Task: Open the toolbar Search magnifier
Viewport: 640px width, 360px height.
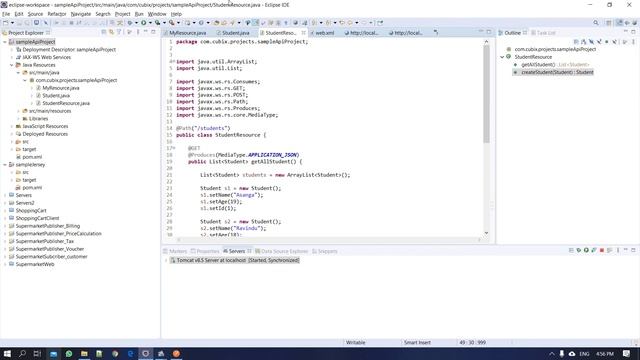Action: click(596, 23)
